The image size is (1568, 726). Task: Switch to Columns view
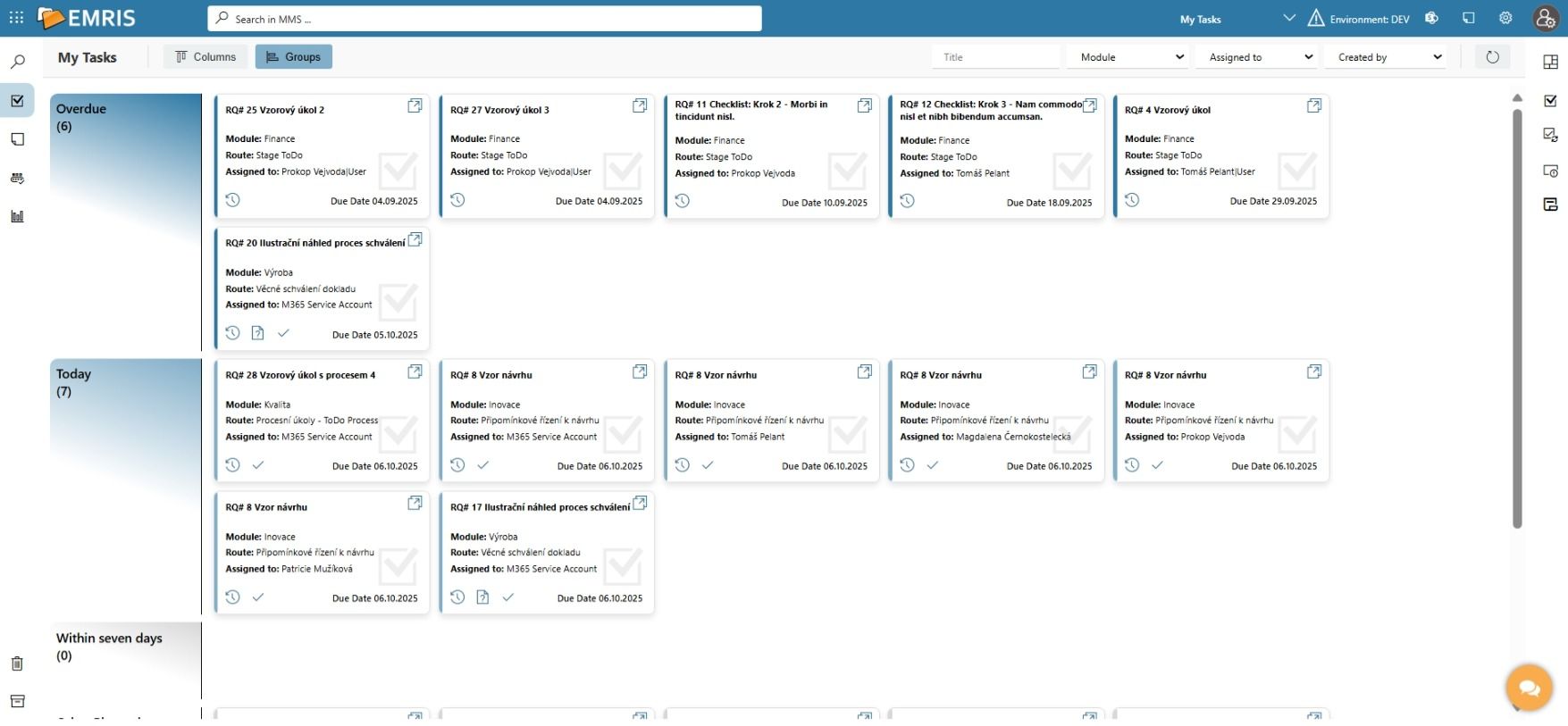(205, 57)
